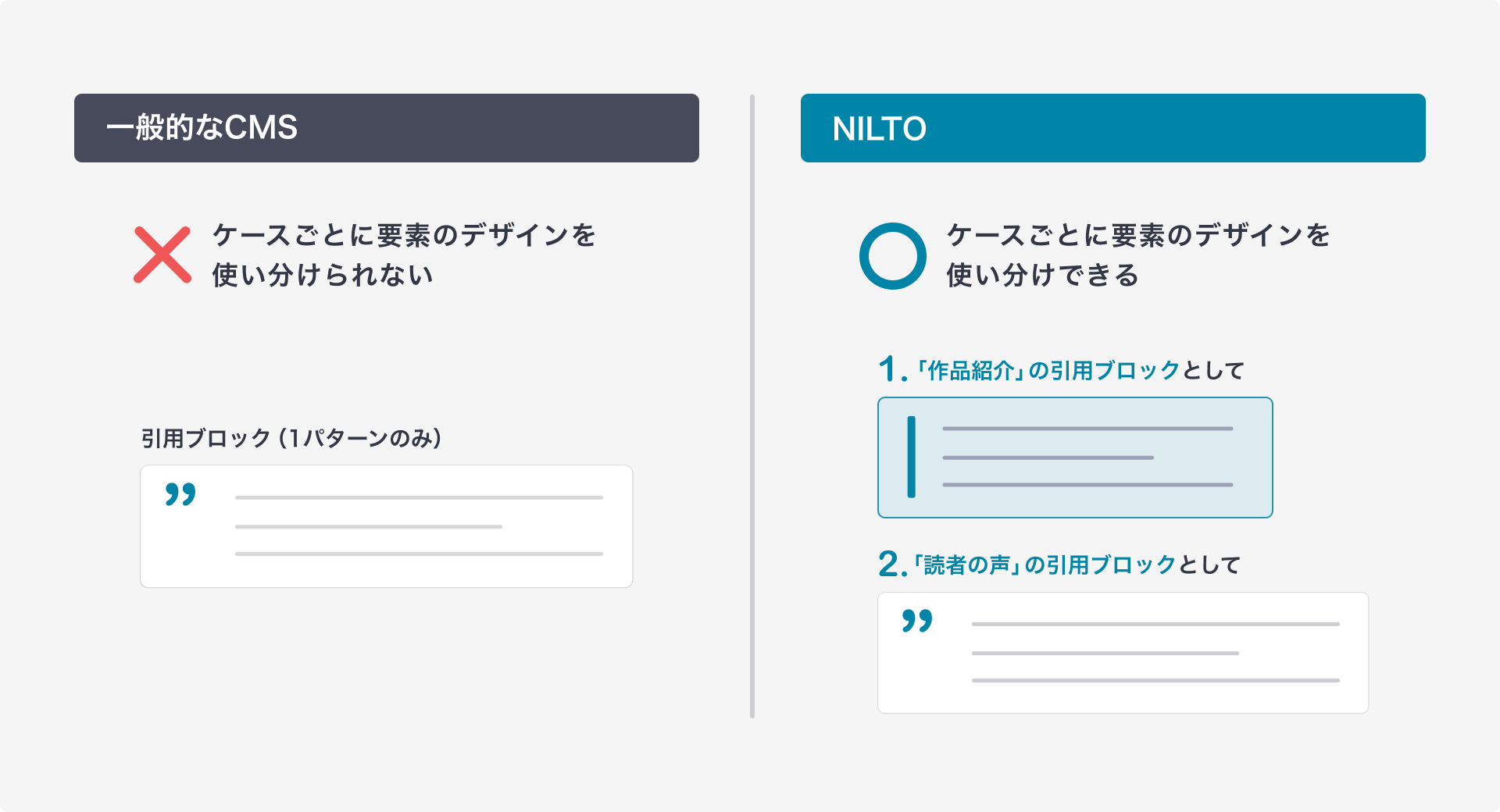The width and height of the screenshot is (1500, 812).
Task: Click the text 使い分けられない
Action: (x=322, y=275)
